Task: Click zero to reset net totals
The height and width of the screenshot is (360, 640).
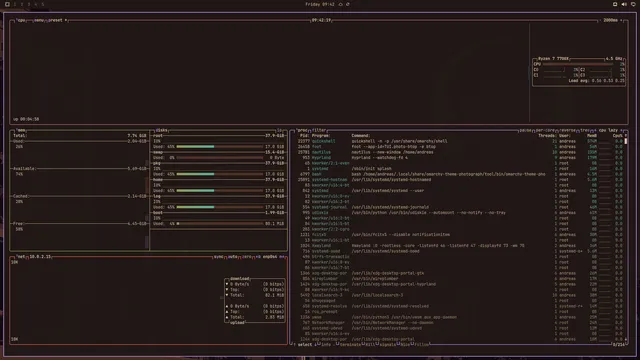Action: click(247, 257)
